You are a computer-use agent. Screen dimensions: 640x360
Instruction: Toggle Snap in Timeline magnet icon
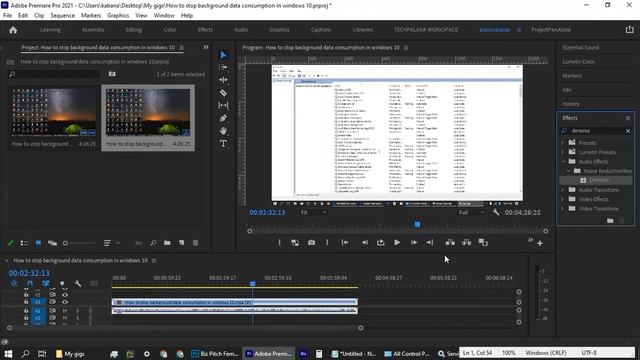pyautogui.click(x=30, y=283)
